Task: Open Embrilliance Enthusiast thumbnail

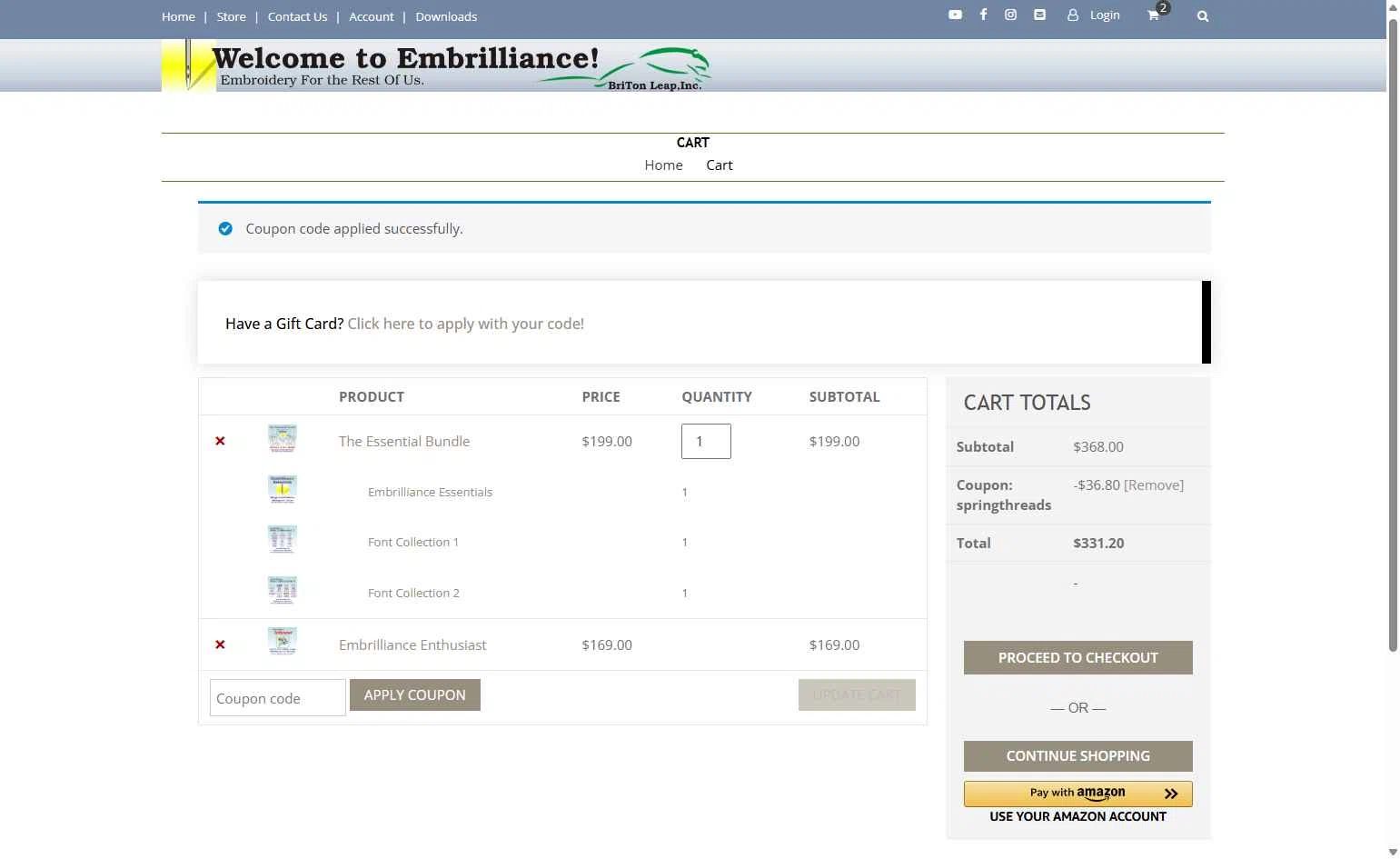Action: click(283, 641)
